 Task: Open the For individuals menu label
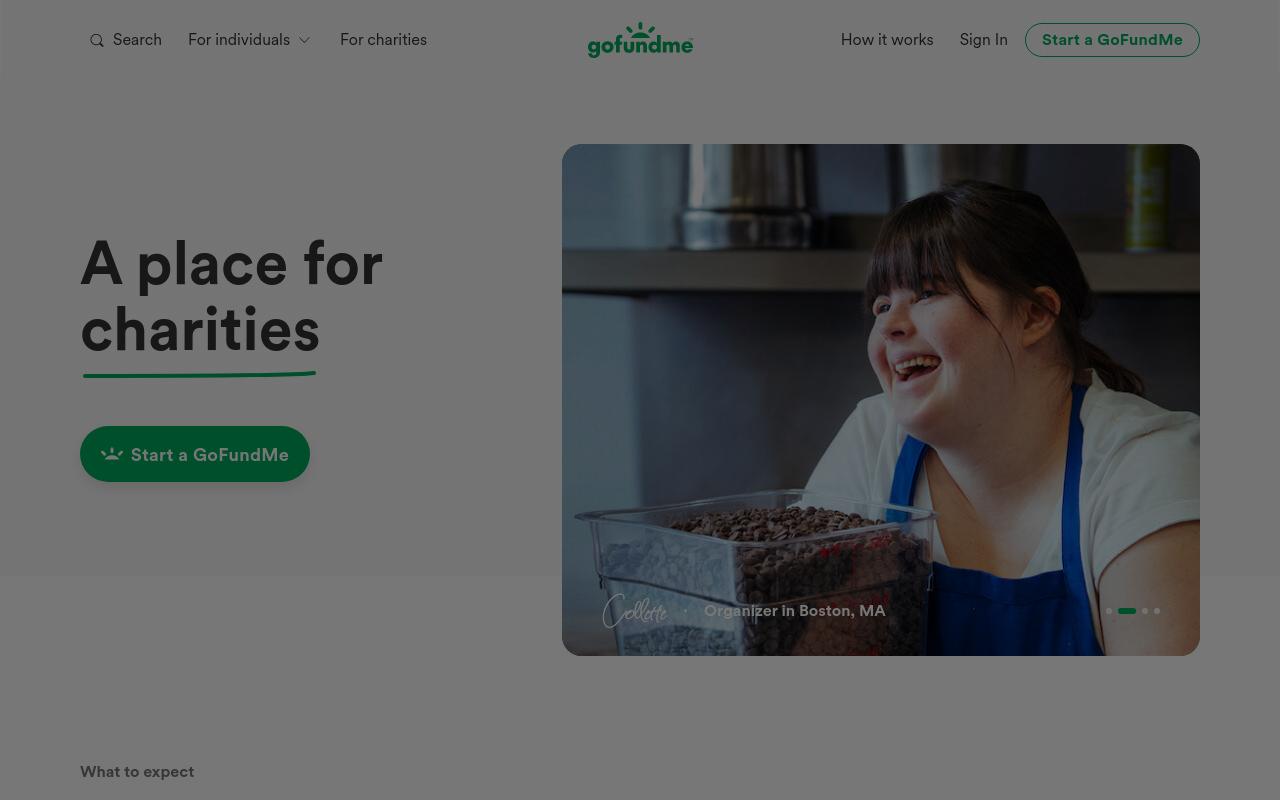tap(239, 40)
